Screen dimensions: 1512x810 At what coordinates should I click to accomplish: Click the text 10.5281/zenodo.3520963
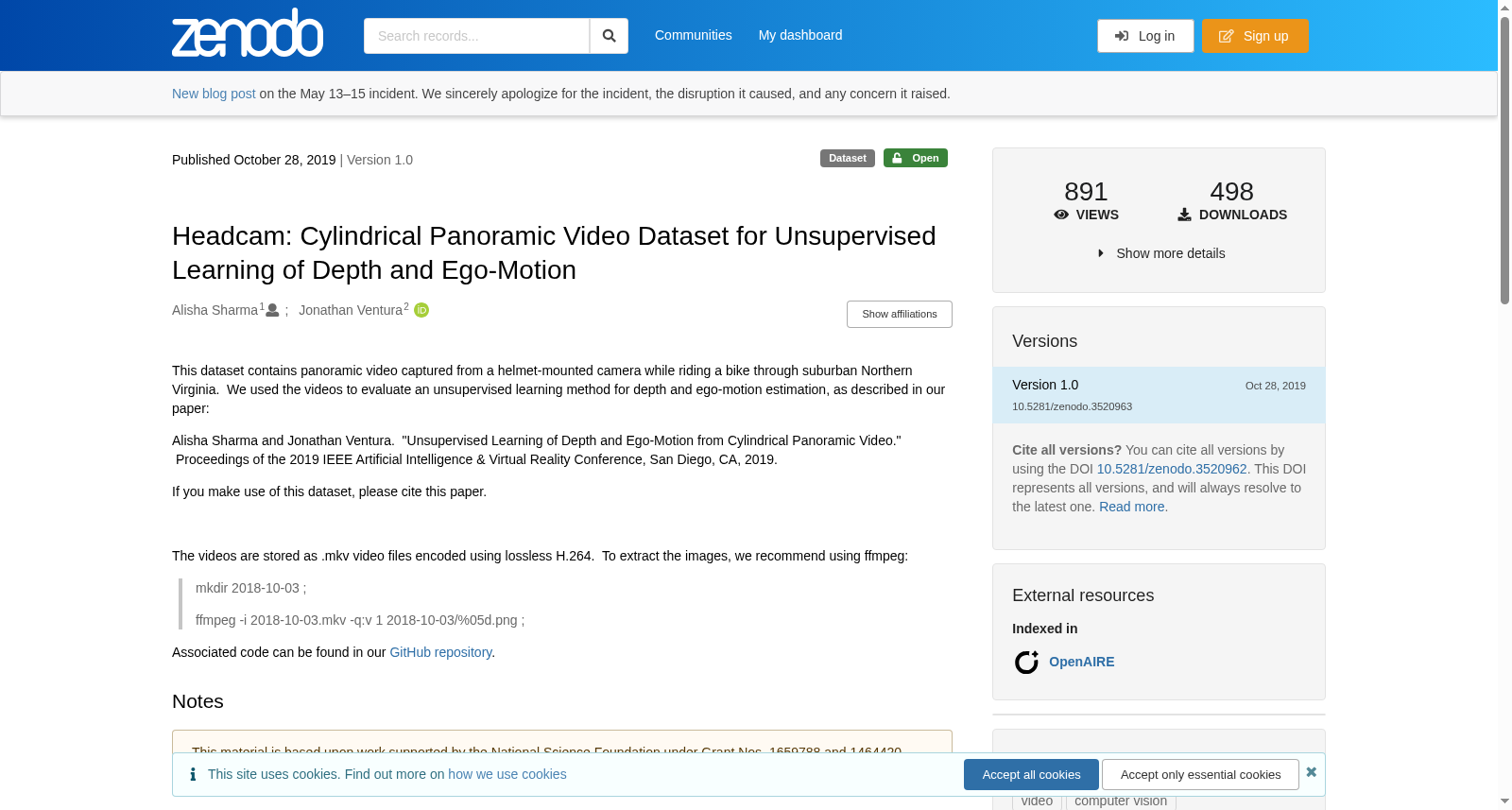coord(1072,406)
